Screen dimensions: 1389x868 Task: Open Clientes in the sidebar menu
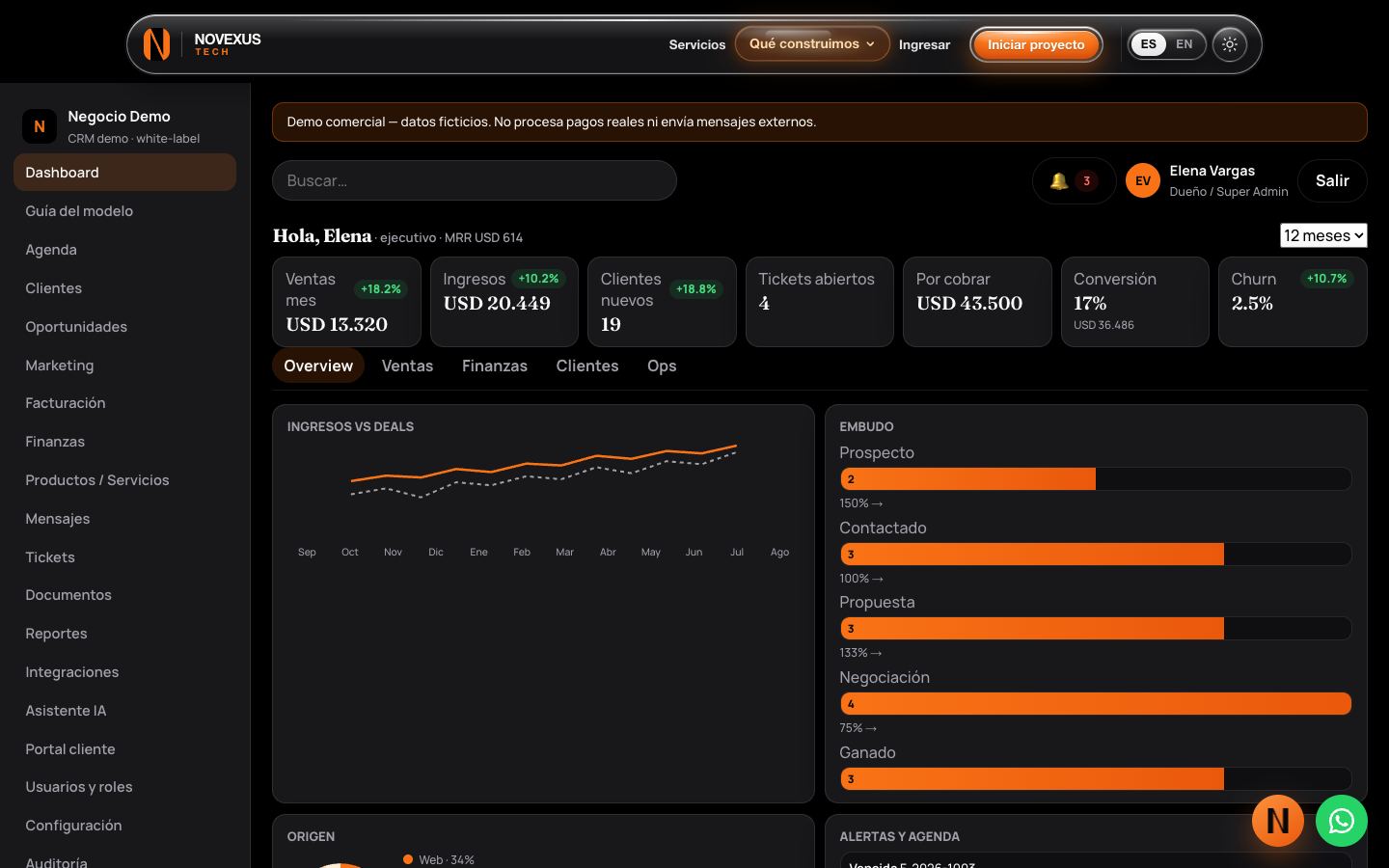tap(124, 288)
